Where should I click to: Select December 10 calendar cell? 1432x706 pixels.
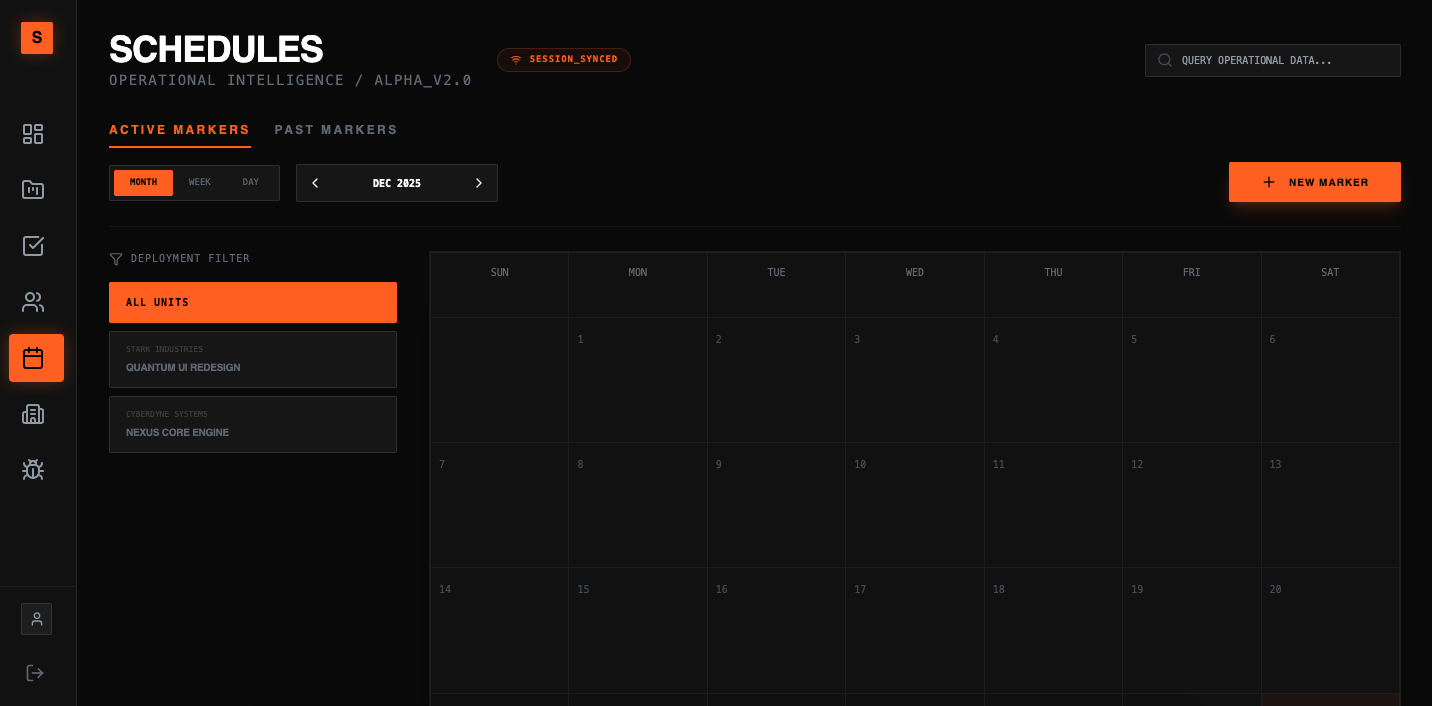click(x=915, y=505)
